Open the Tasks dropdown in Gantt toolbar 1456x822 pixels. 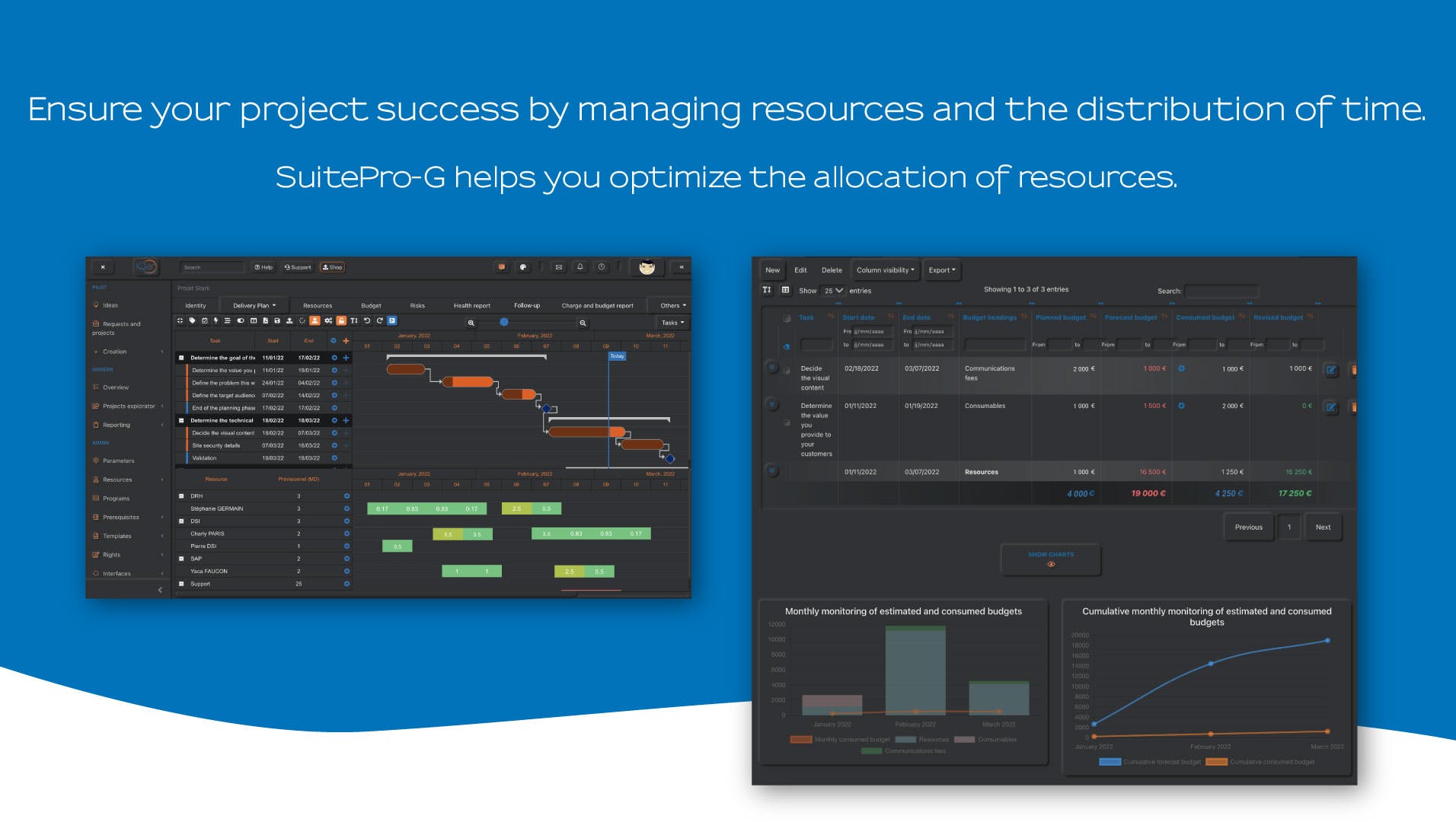click(673, 323)
